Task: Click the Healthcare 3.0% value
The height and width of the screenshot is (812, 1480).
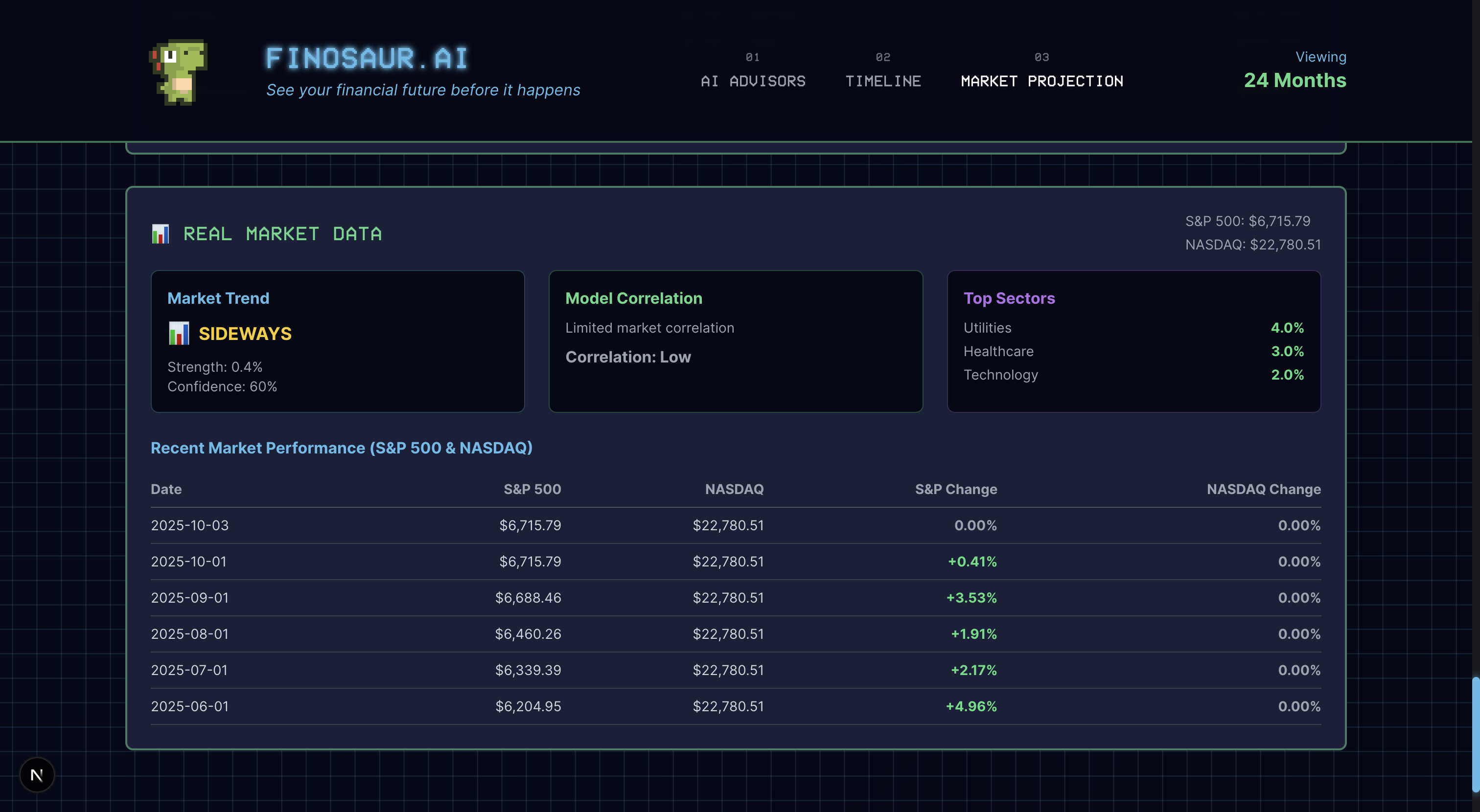Action: pyautogui.click(x=1287, y=351)
